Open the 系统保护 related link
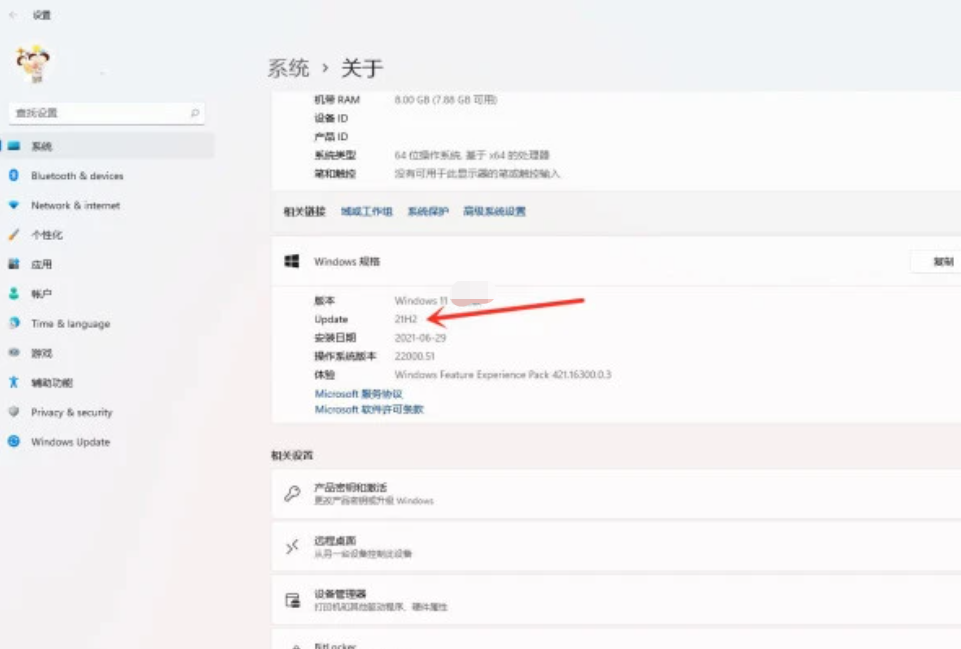Viewport: 961px width, 649px height. [x=428, y=211]
